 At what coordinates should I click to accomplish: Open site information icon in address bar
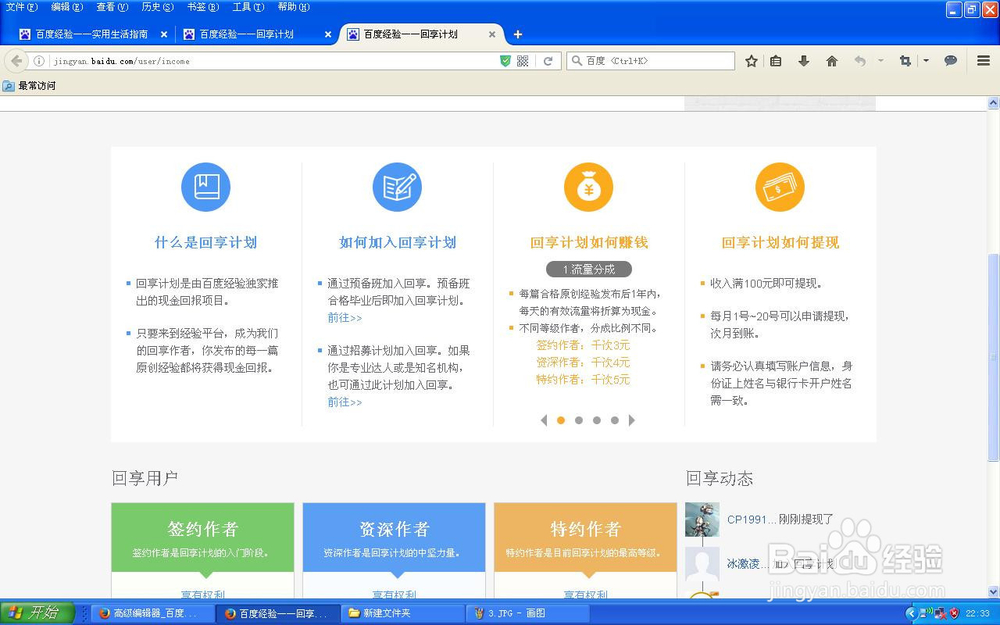pos(39,61)
